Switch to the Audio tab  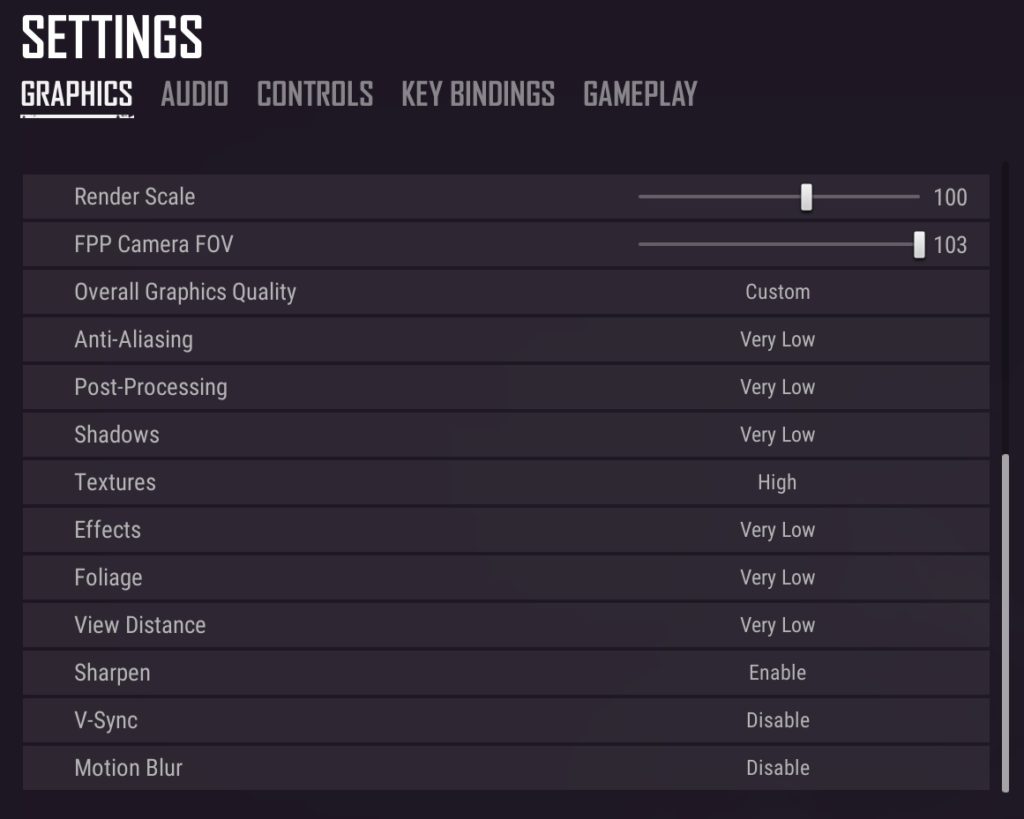tap(194, 94)
